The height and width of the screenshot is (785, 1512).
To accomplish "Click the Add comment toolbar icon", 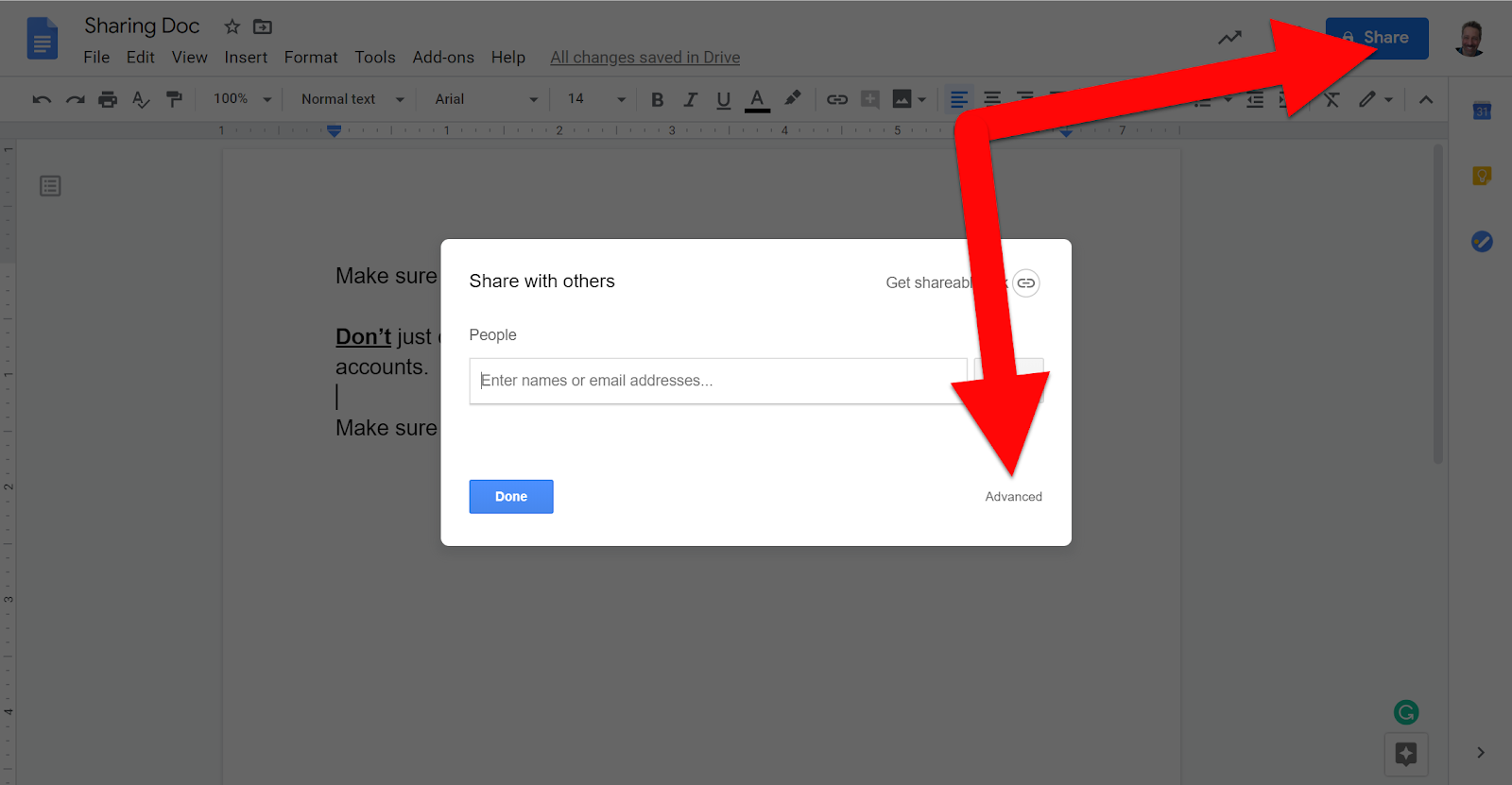I will tap(870, 99).
